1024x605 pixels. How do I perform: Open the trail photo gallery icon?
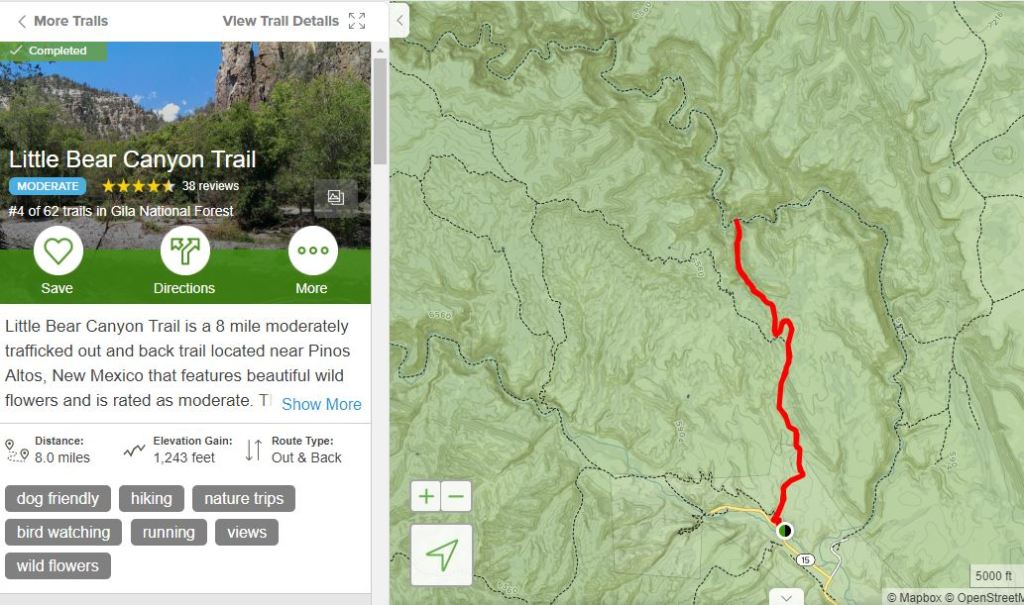point(335,198)
